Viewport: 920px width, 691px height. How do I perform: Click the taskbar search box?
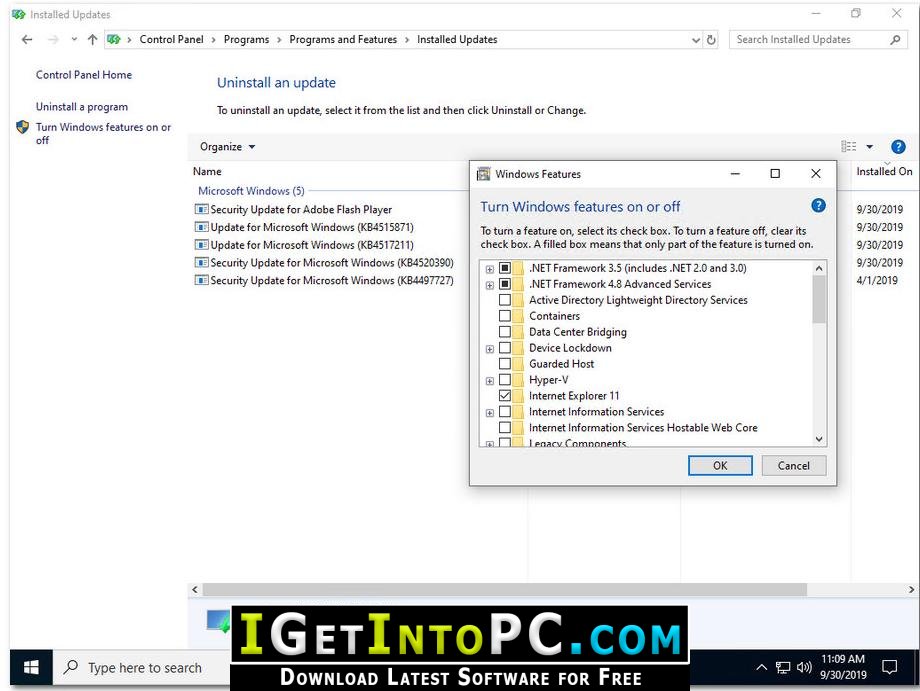(142, 668)
